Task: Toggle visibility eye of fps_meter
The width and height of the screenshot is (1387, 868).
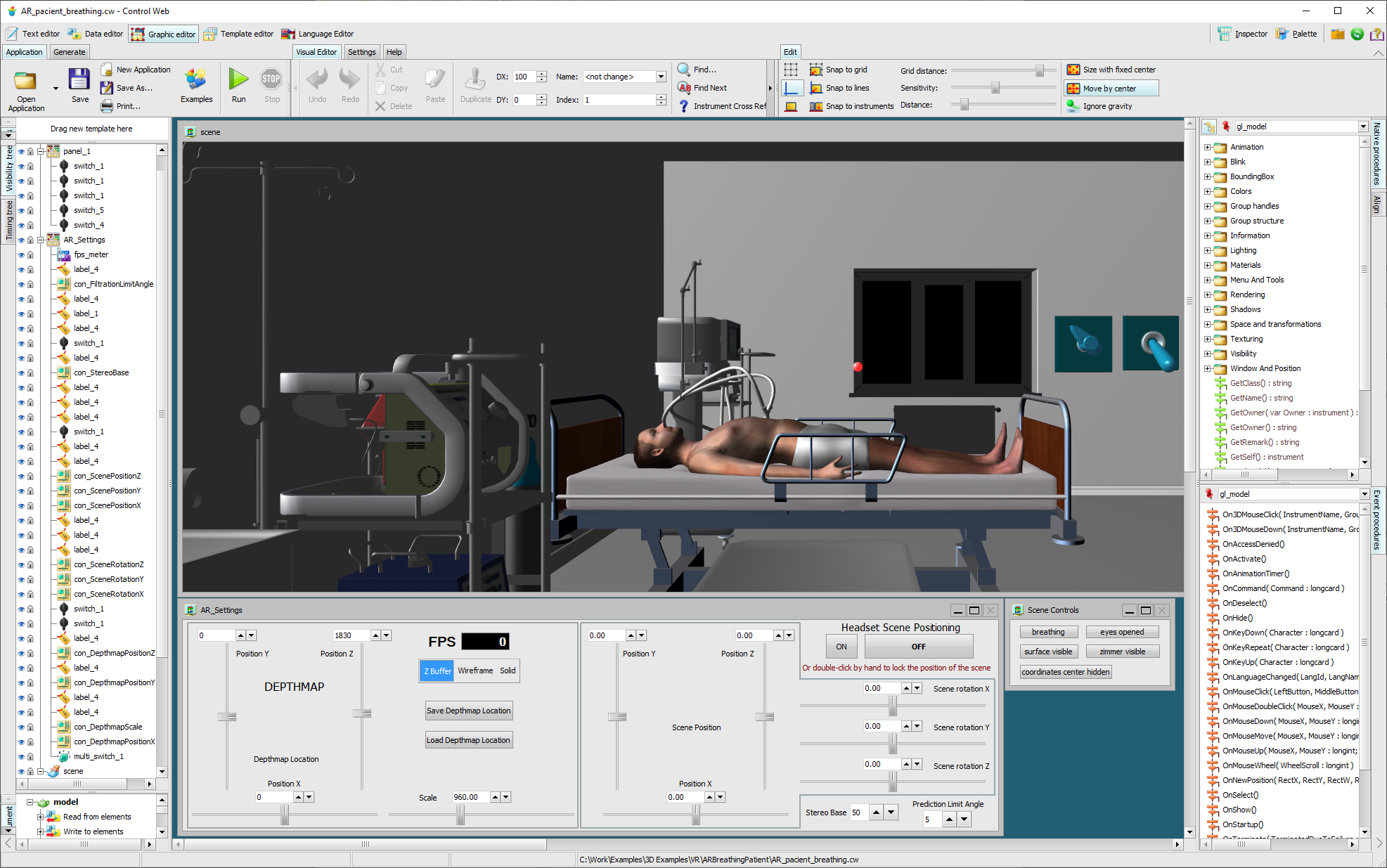Action: tap(21, 255)
